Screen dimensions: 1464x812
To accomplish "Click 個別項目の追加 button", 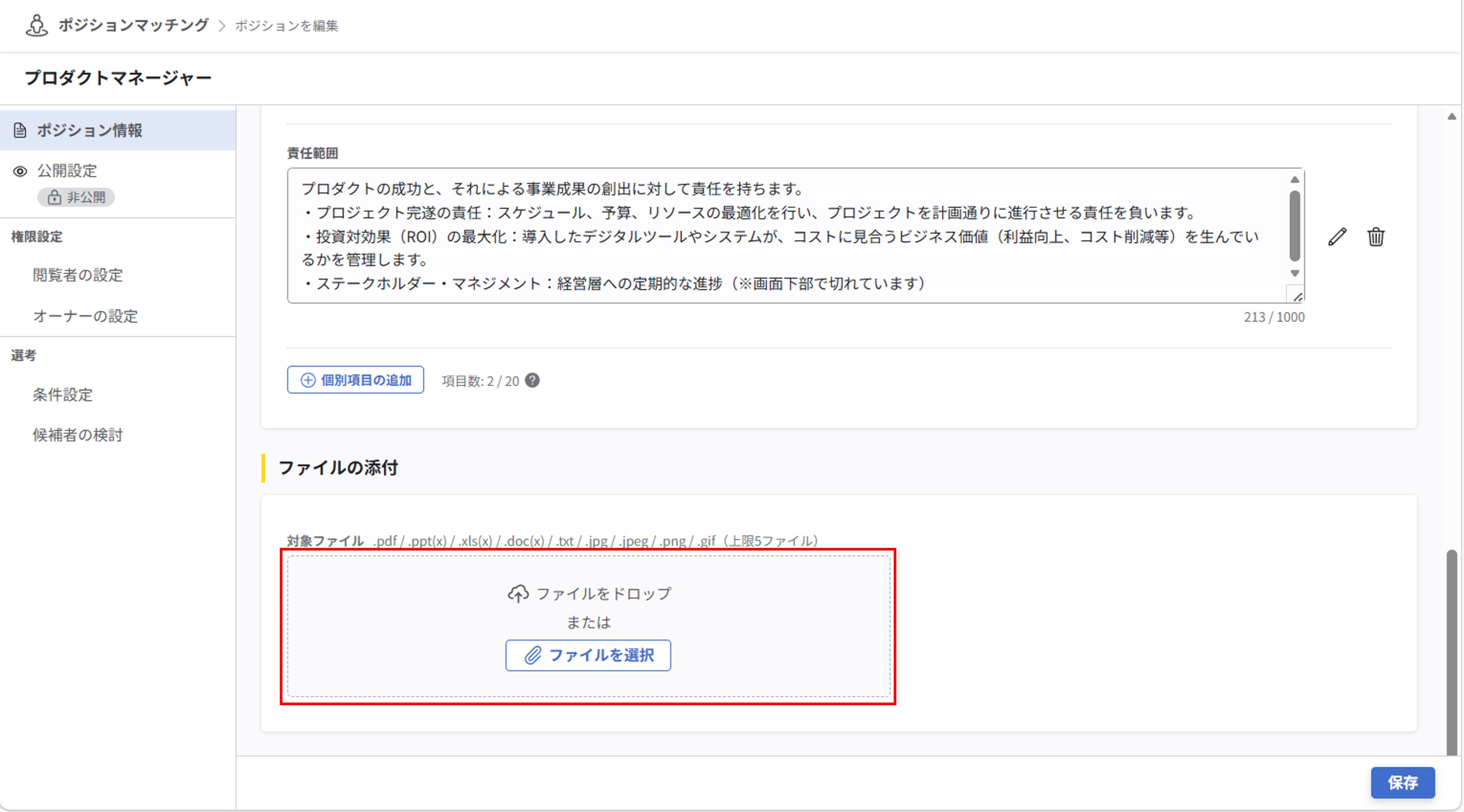I will pos(355,380).
